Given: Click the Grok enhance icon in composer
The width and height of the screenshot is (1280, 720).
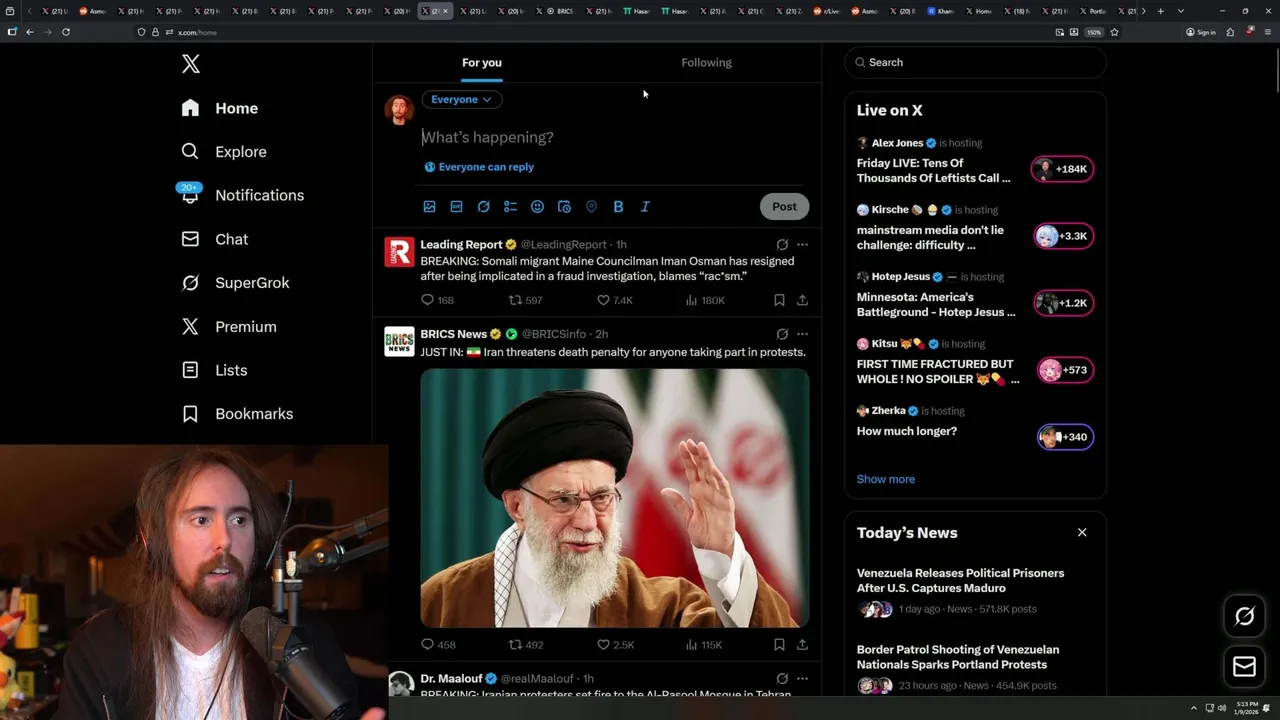Looking at the screenshot, I should [483, 206].
